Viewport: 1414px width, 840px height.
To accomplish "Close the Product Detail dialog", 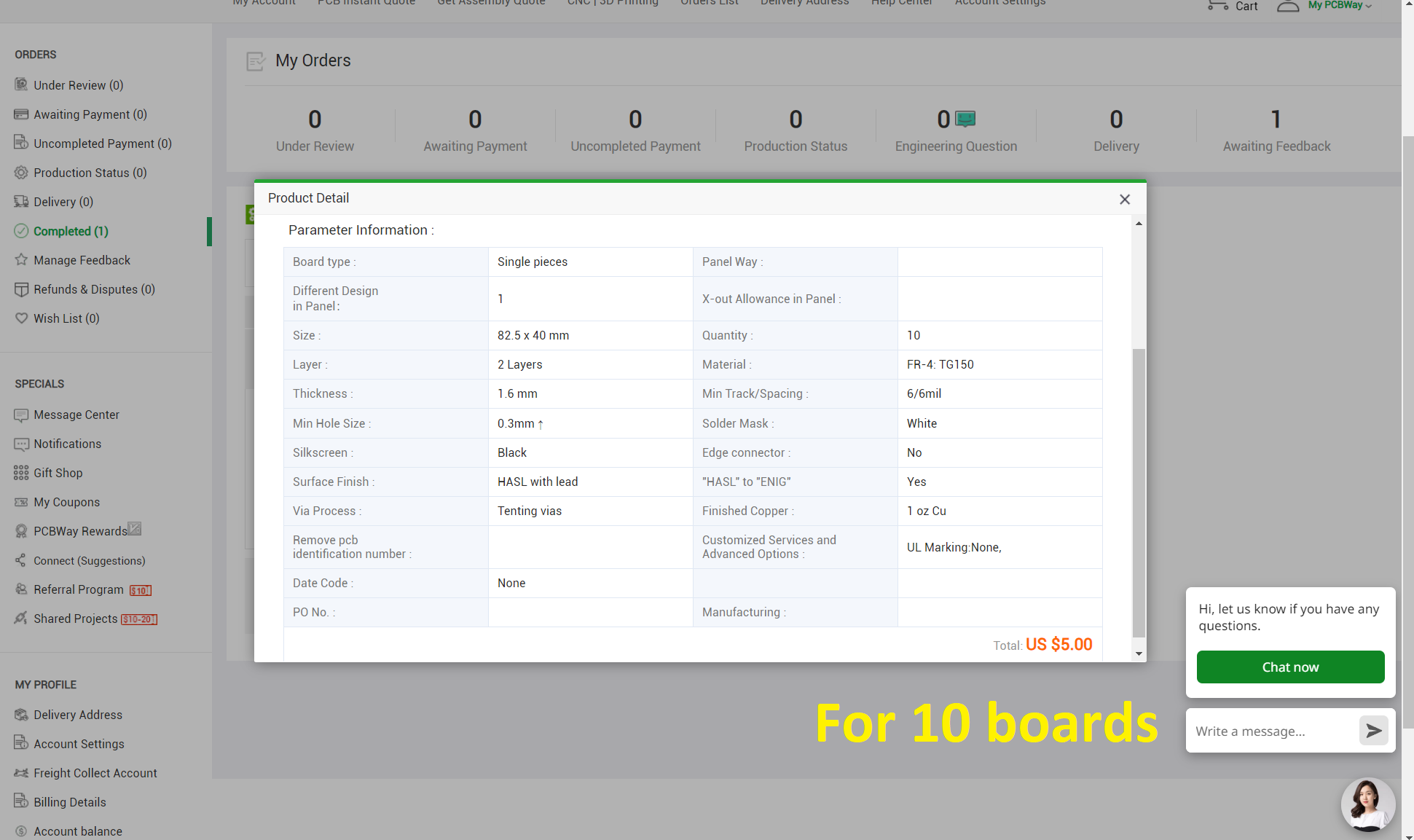I will coord(1124,200).
